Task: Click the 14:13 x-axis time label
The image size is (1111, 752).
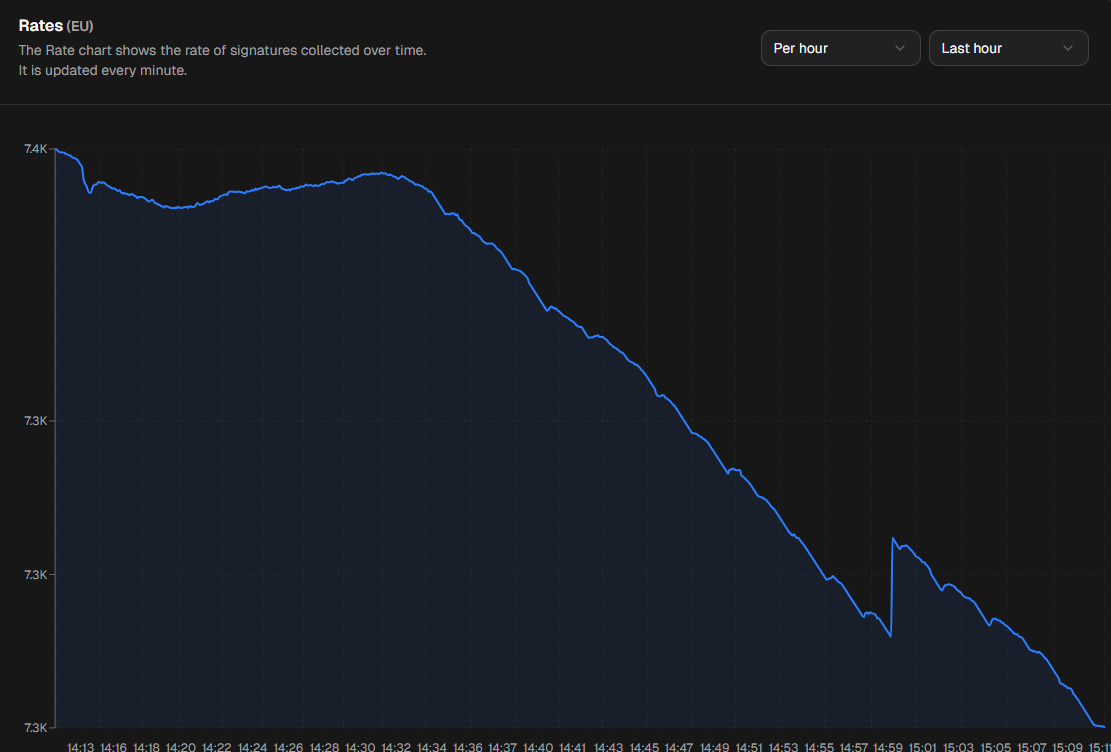Action: tap(80, 747)
